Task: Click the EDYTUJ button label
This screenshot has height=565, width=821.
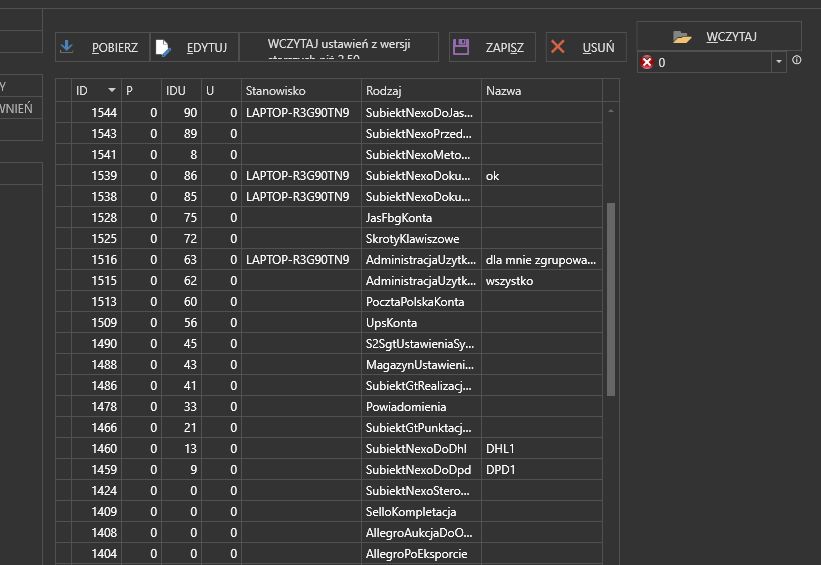Action: point(207,48)
